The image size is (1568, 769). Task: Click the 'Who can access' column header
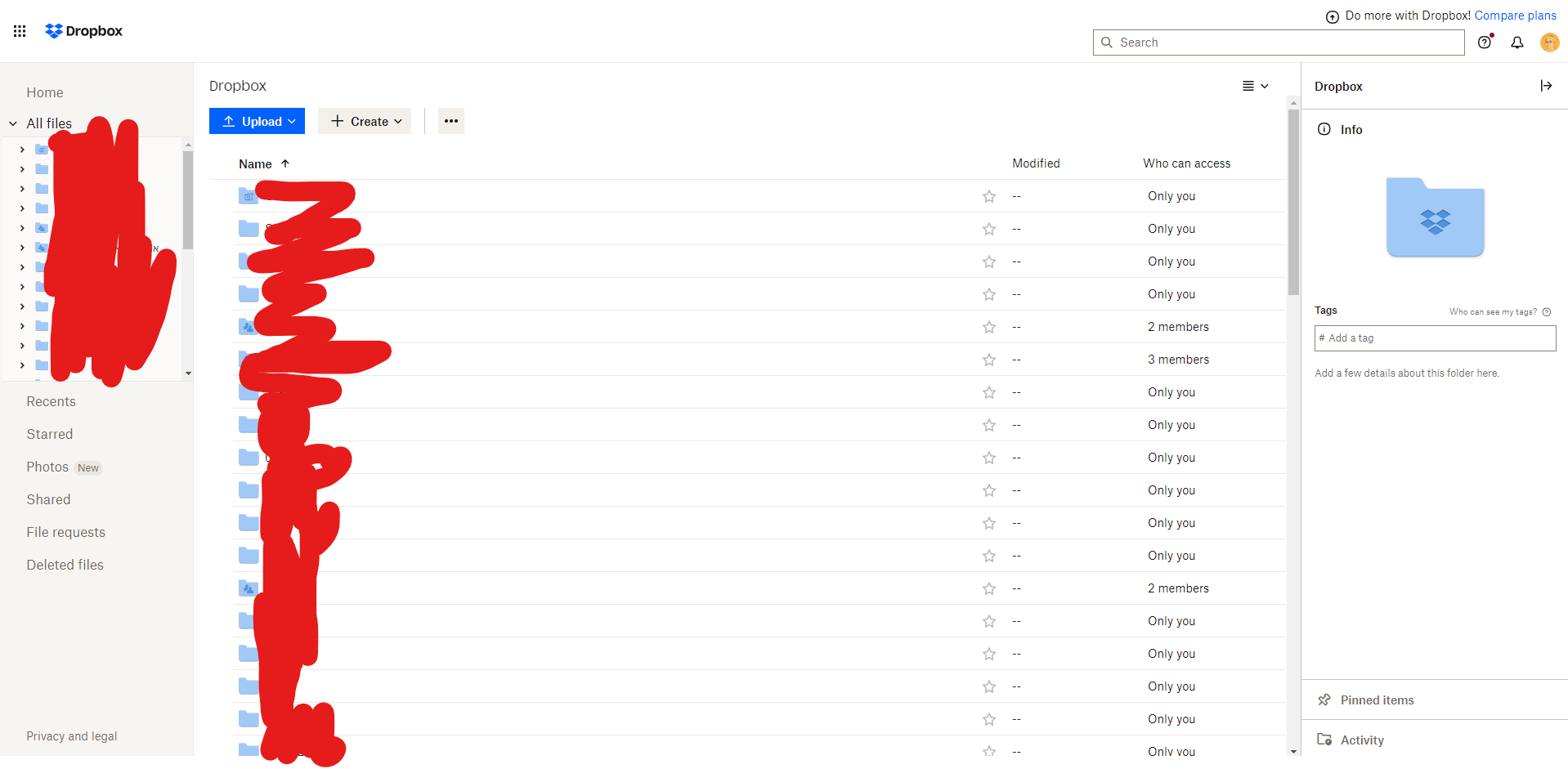1186,163
